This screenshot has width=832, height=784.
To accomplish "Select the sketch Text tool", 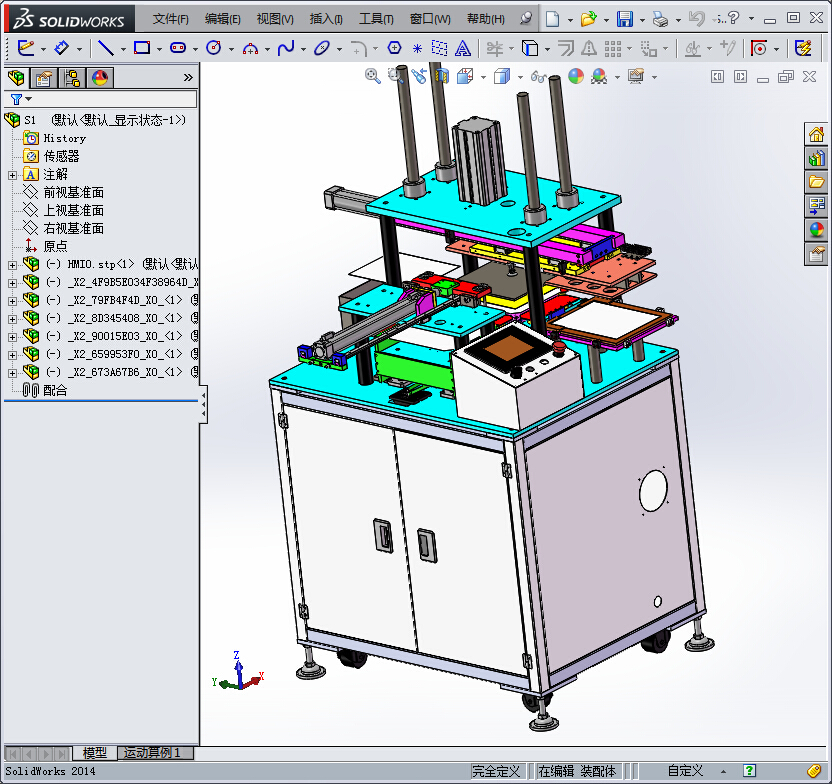I will pos(463,49).
